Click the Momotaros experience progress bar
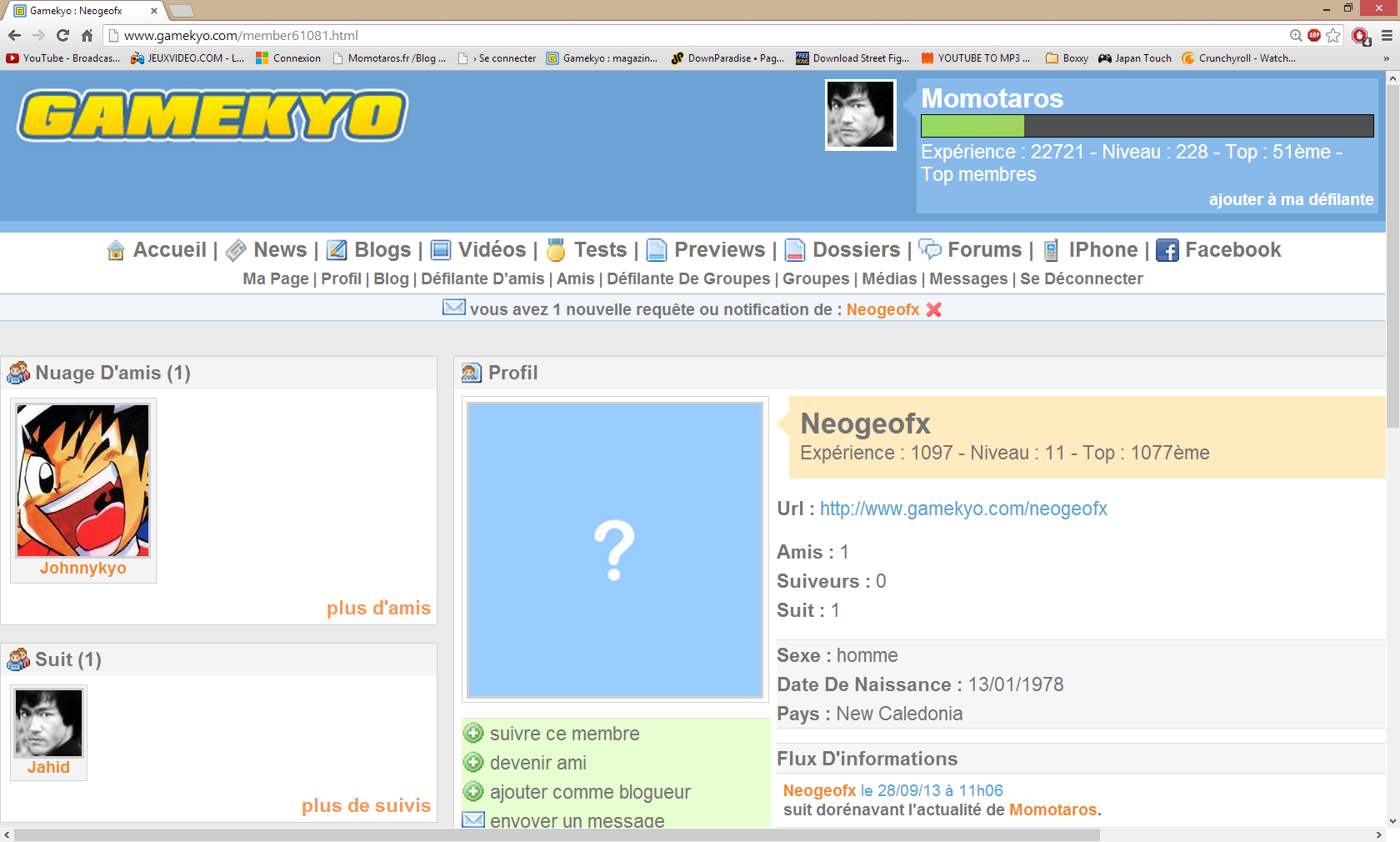This screenshot has width=1400, height=842. pos(1147,126)
